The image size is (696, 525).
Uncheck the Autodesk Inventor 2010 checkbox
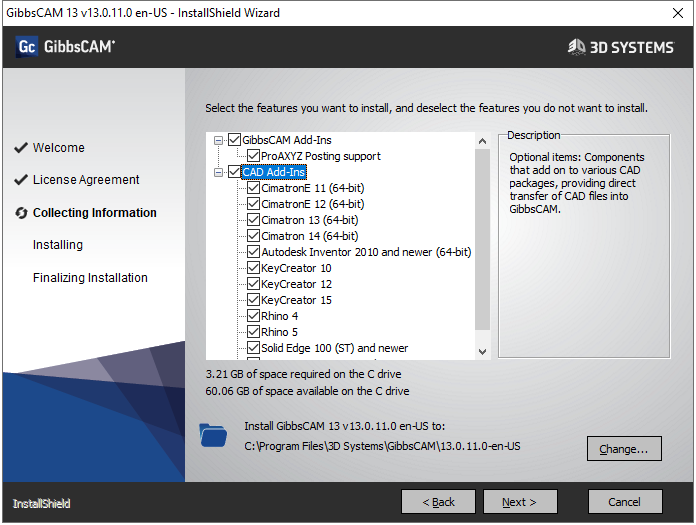pos(253,252)
